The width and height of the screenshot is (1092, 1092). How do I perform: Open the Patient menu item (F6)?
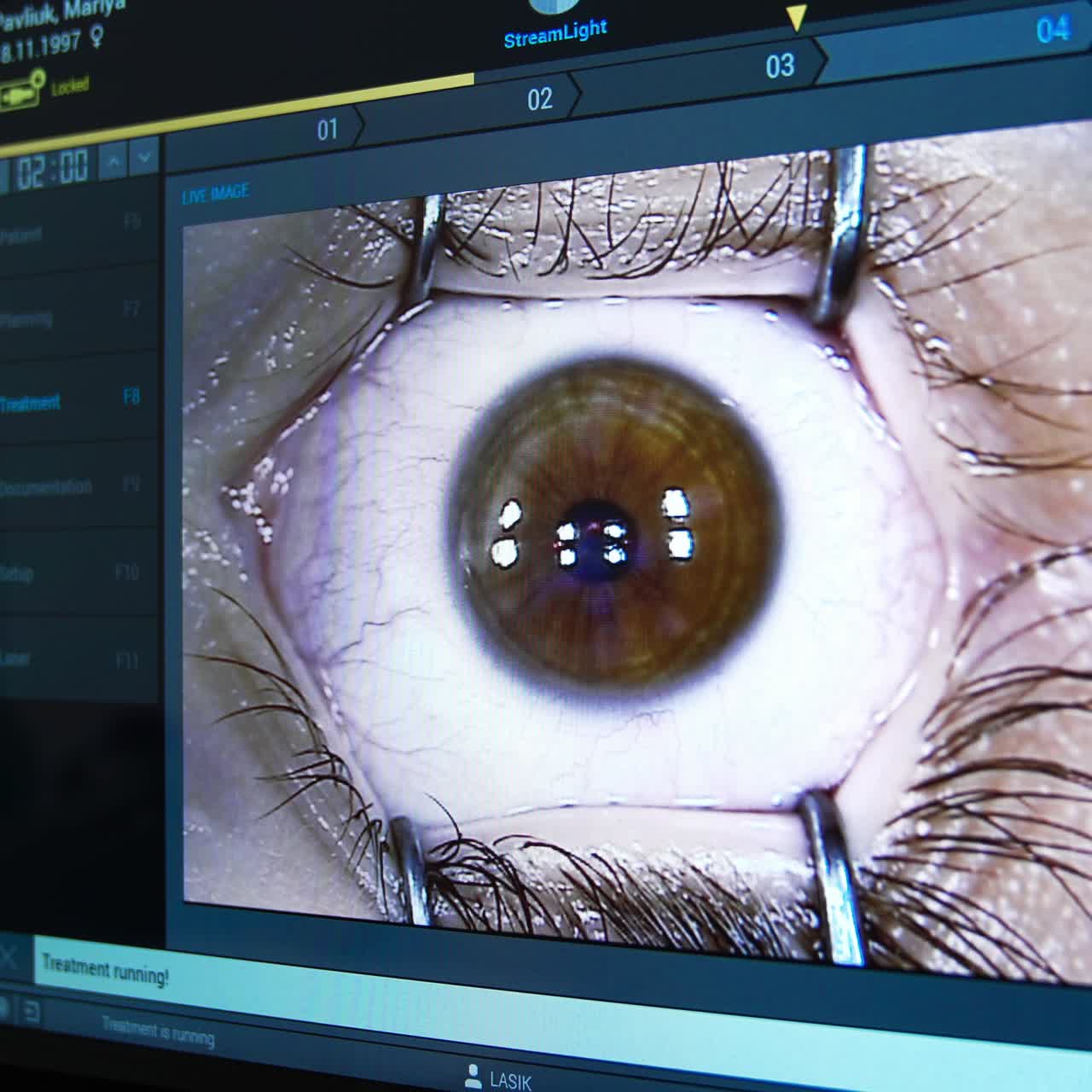78,230
